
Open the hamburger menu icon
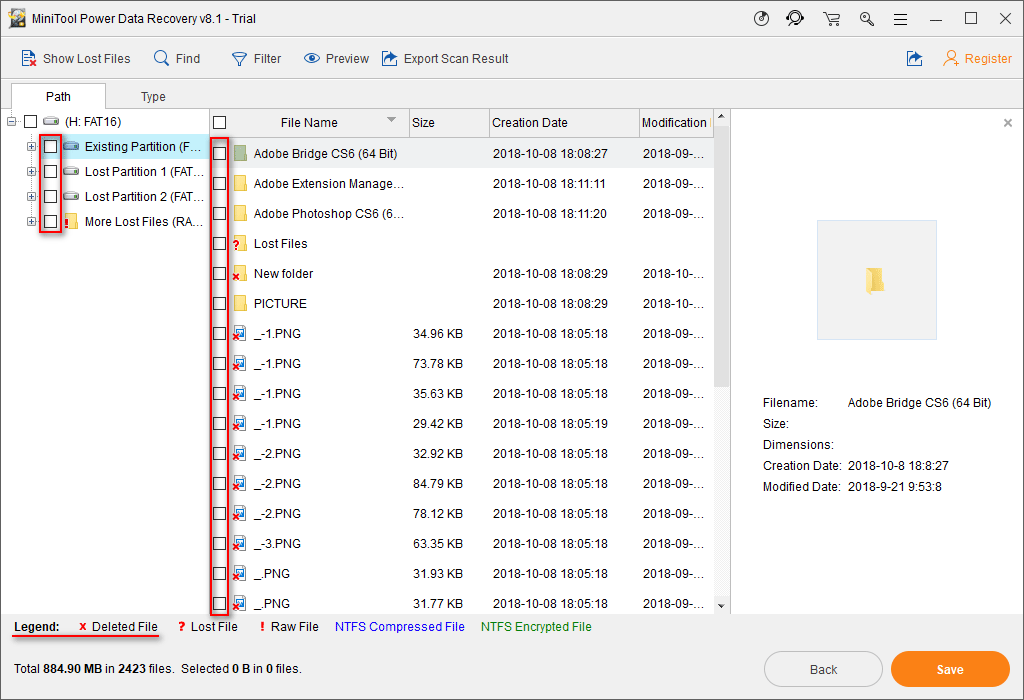coord(901,20)
